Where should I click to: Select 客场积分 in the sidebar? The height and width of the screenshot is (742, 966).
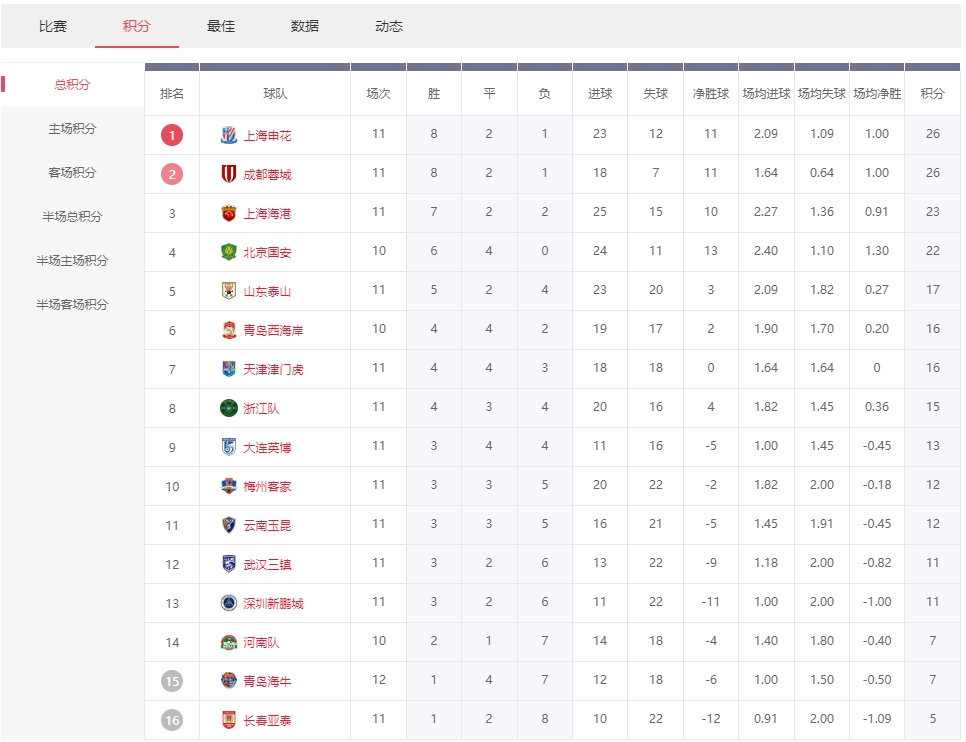[x=72, y=173]
